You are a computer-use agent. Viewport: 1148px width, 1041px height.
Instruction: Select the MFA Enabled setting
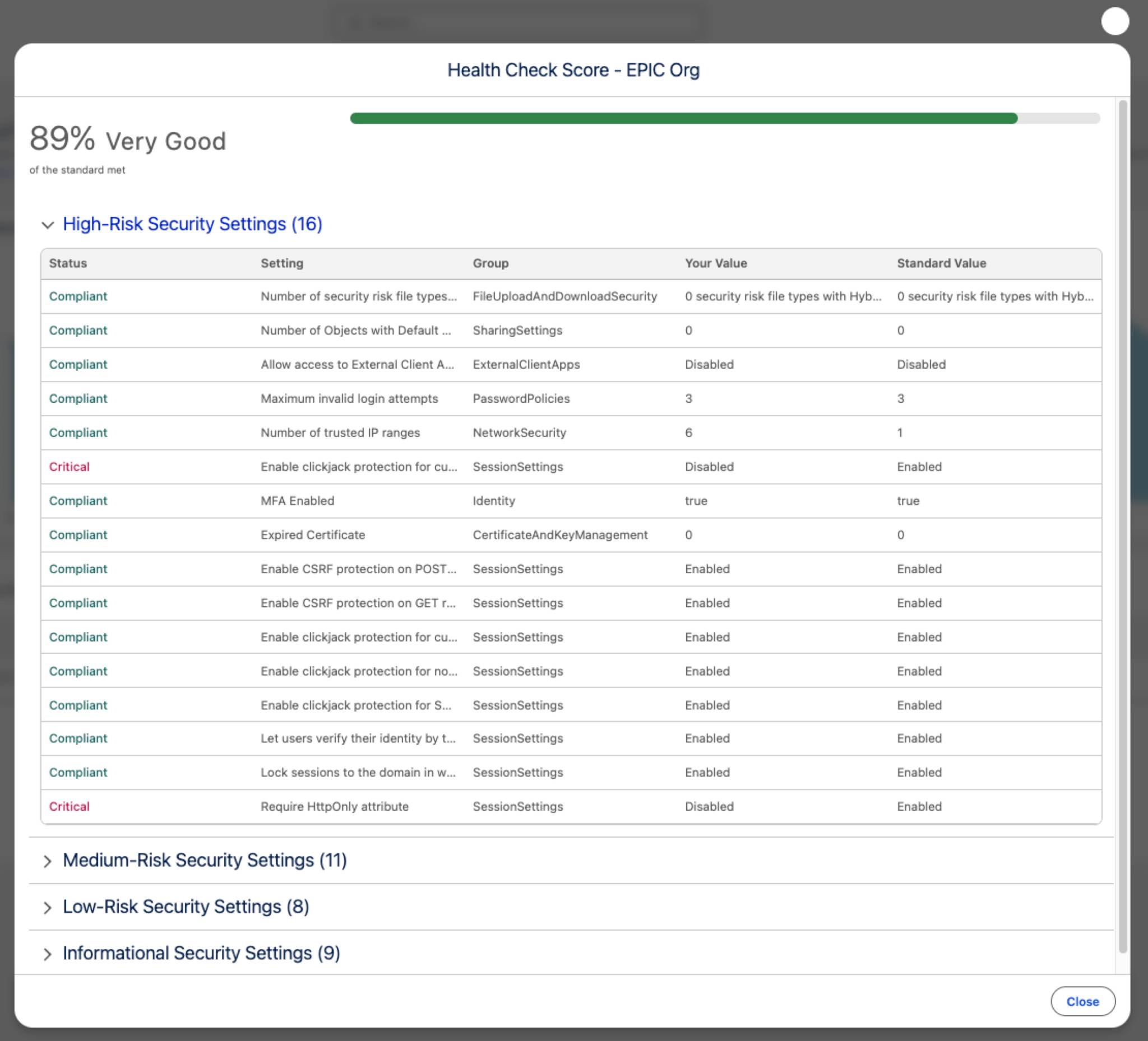[x=297, y=501]
